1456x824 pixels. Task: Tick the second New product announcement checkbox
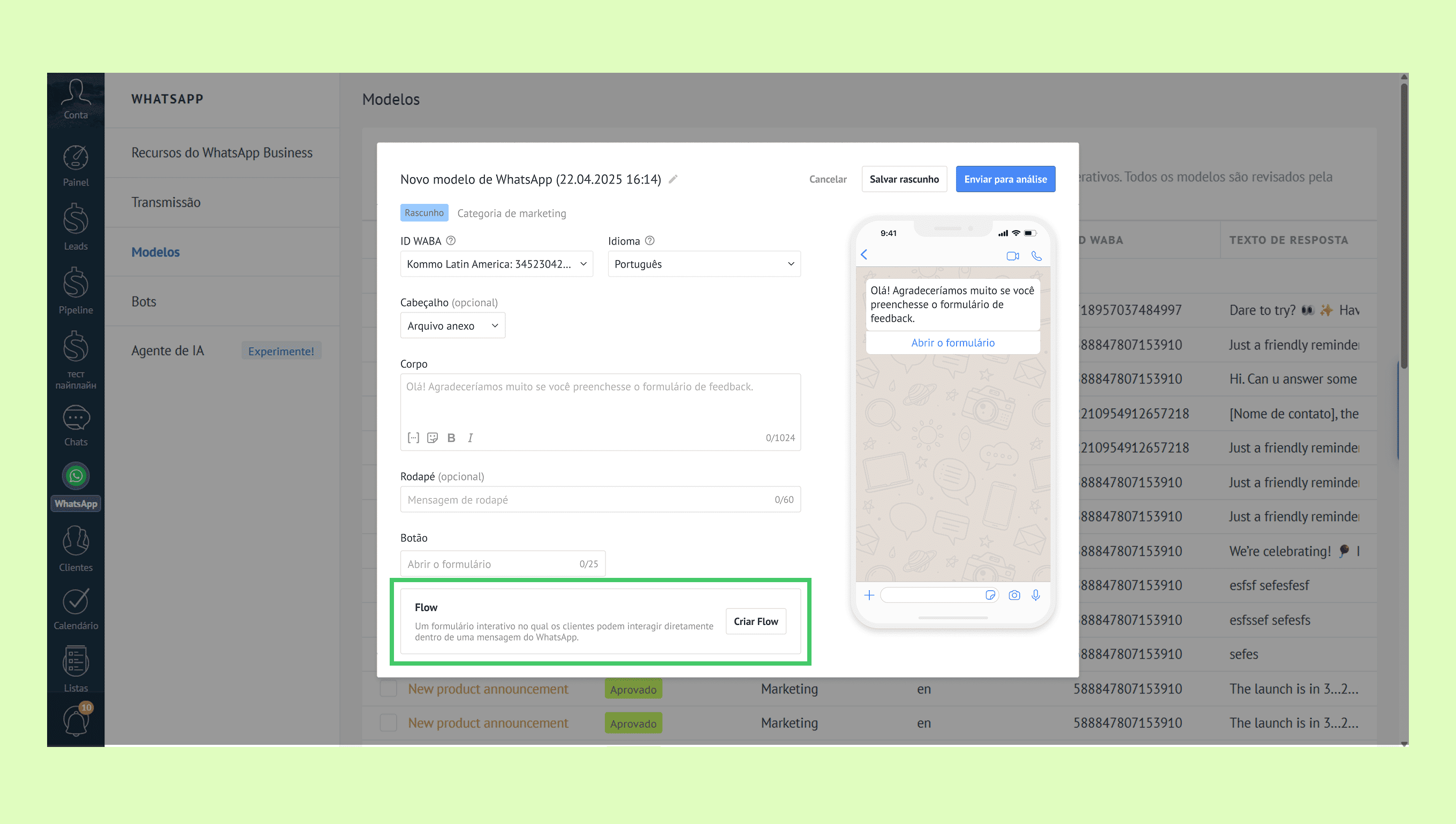click(388, 723)
